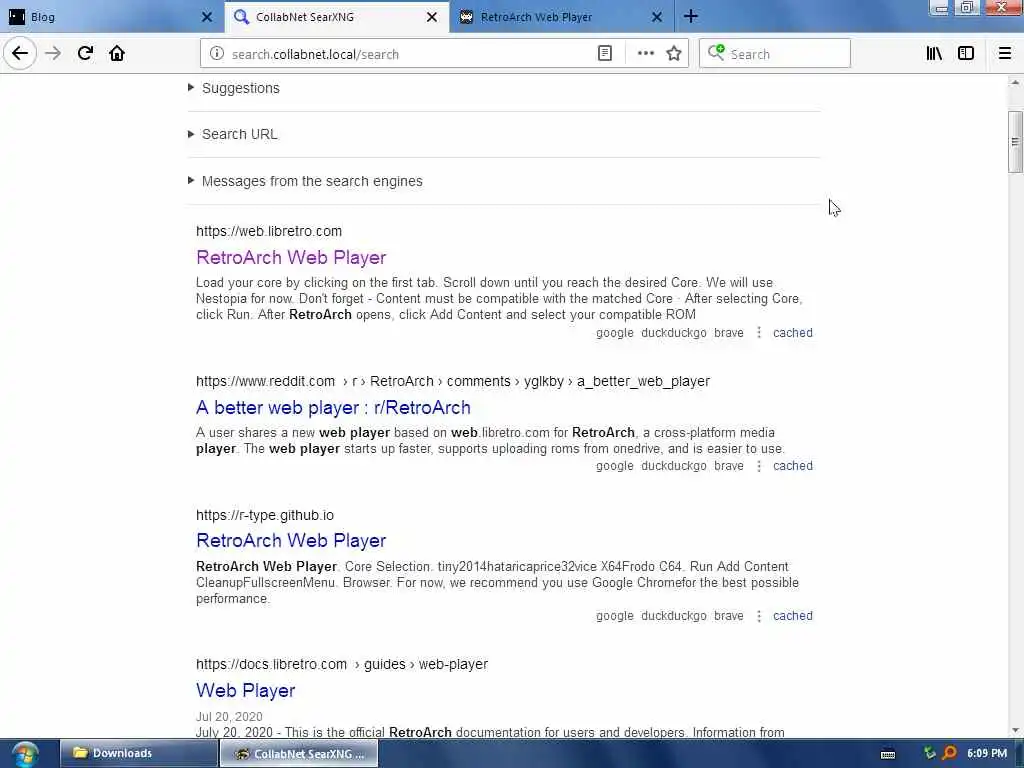Show site information icon in address bar
The image size is (1024, 768).
[x=217, y=54]
